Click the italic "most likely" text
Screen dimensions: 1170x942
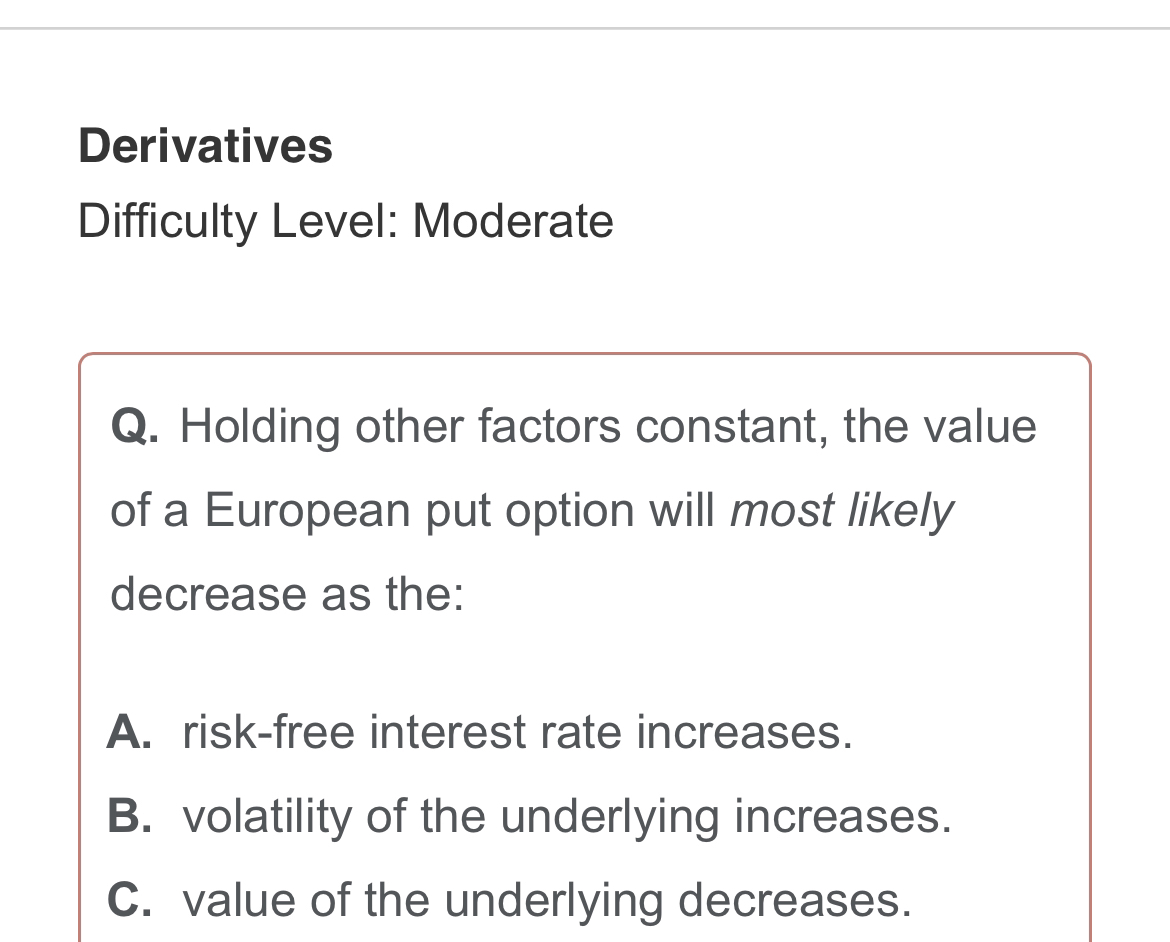point(840,510)
